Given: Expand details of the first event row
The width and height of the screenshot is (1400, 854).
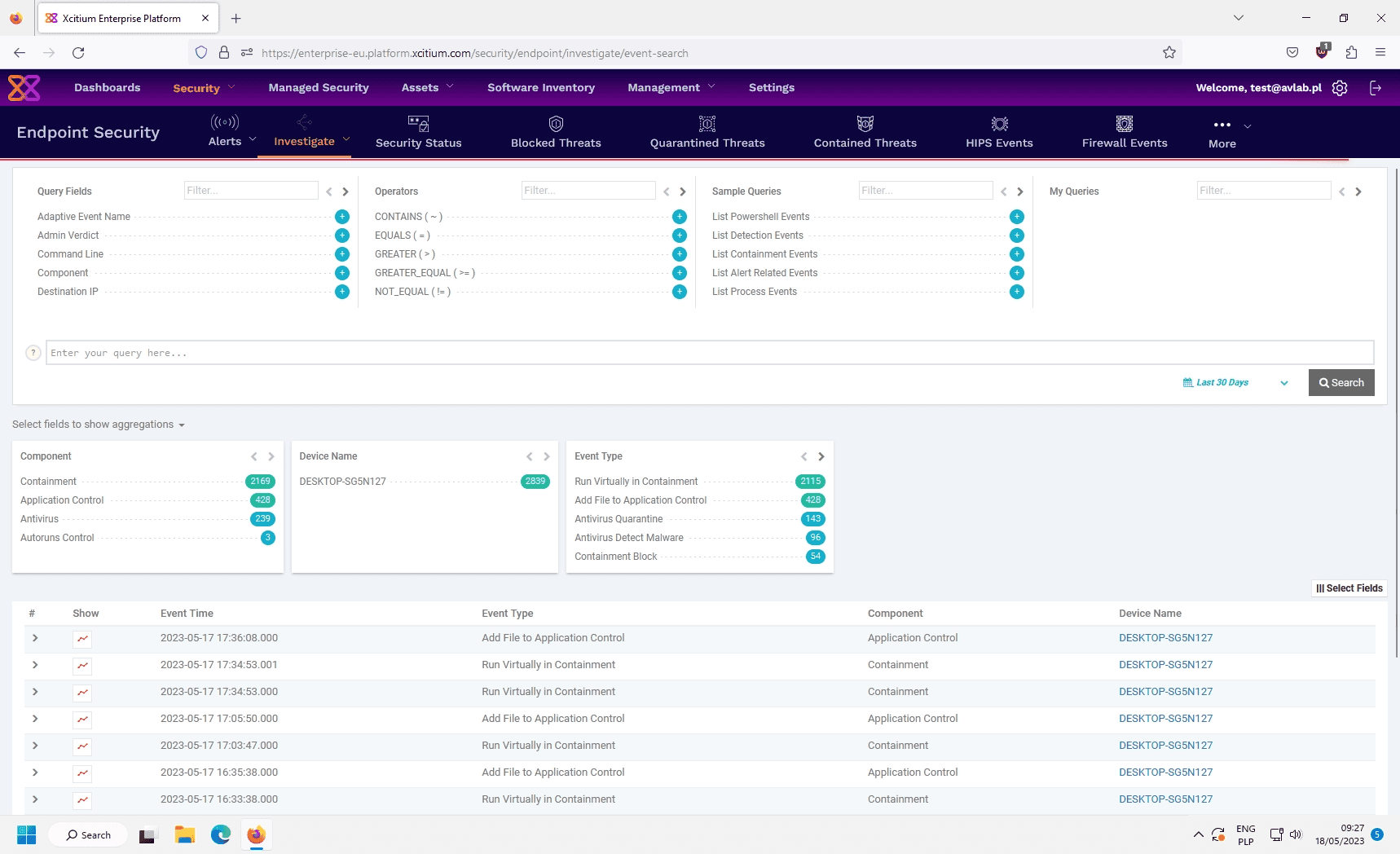Looking at the screenshot, I should click(34, 639).
